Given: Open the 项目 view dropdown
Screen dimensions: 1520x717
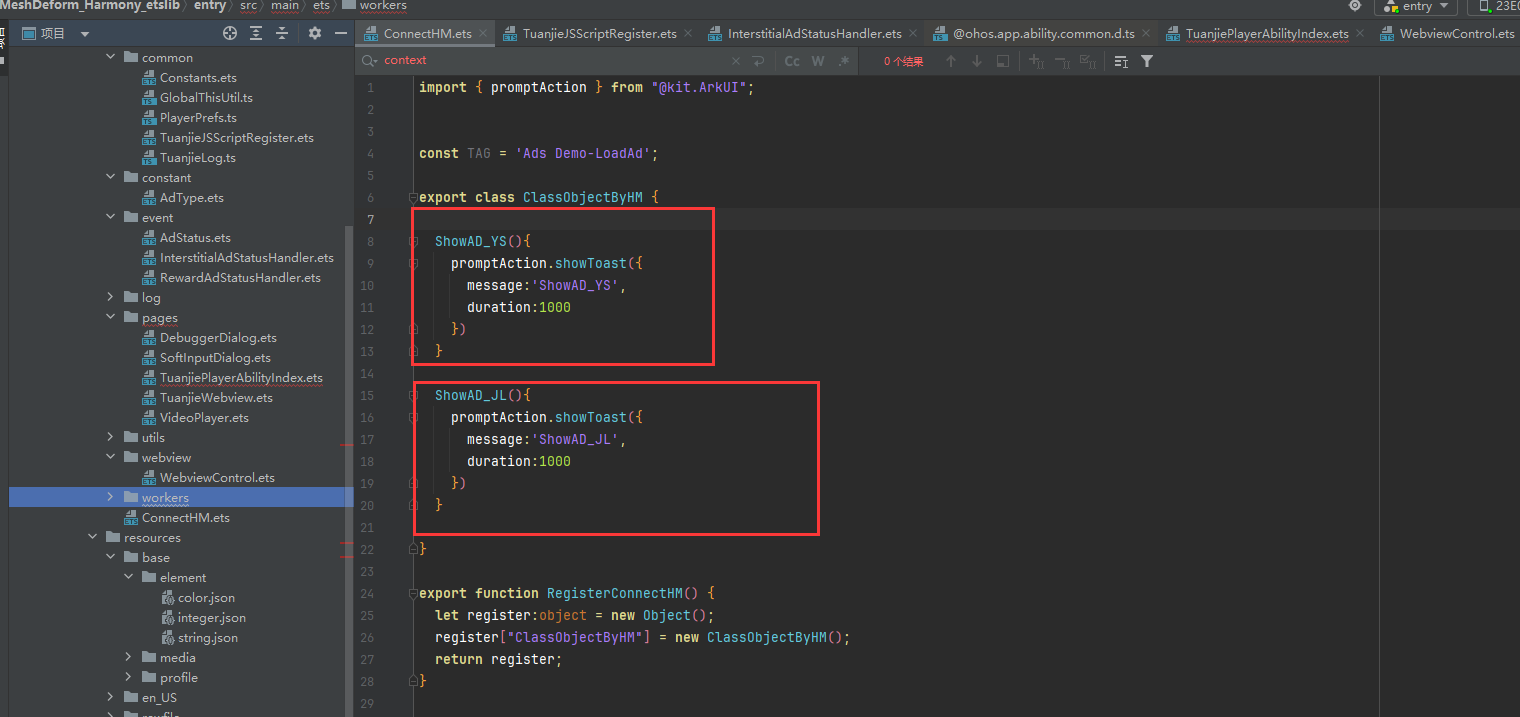Looking at the screenshot, I should point(84,34).
